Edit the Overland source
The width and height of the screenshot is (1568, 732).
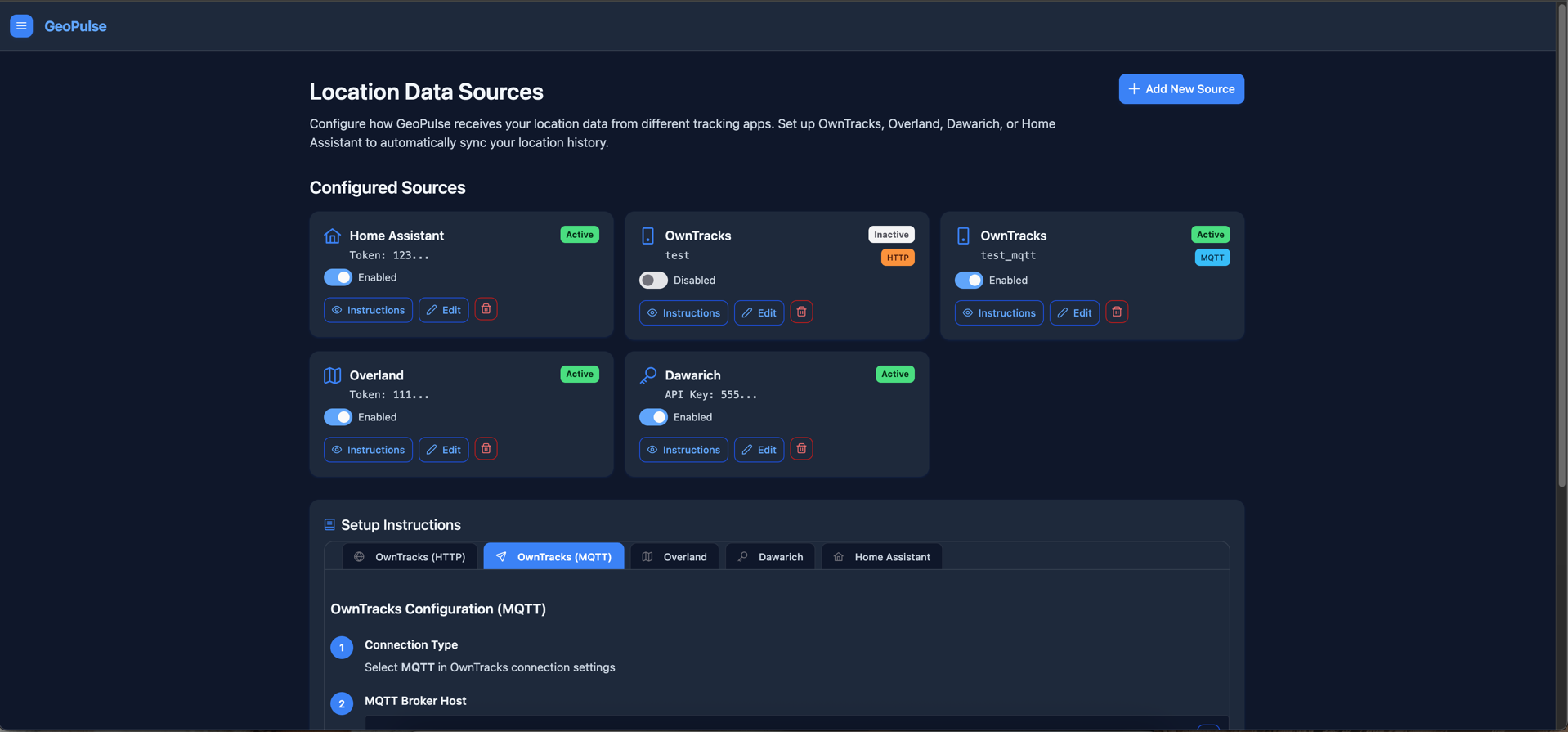pyautogui.click(x=444, y=450)
